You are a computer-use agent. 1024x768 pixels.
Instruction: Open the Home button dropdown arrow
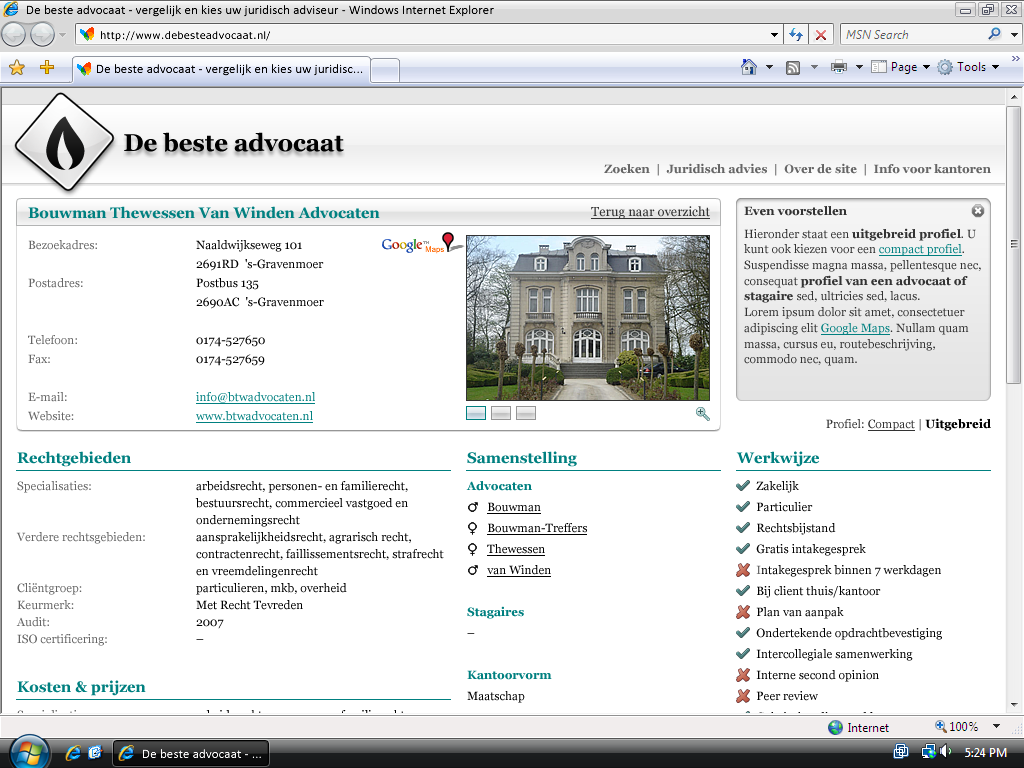coord(769,67)
